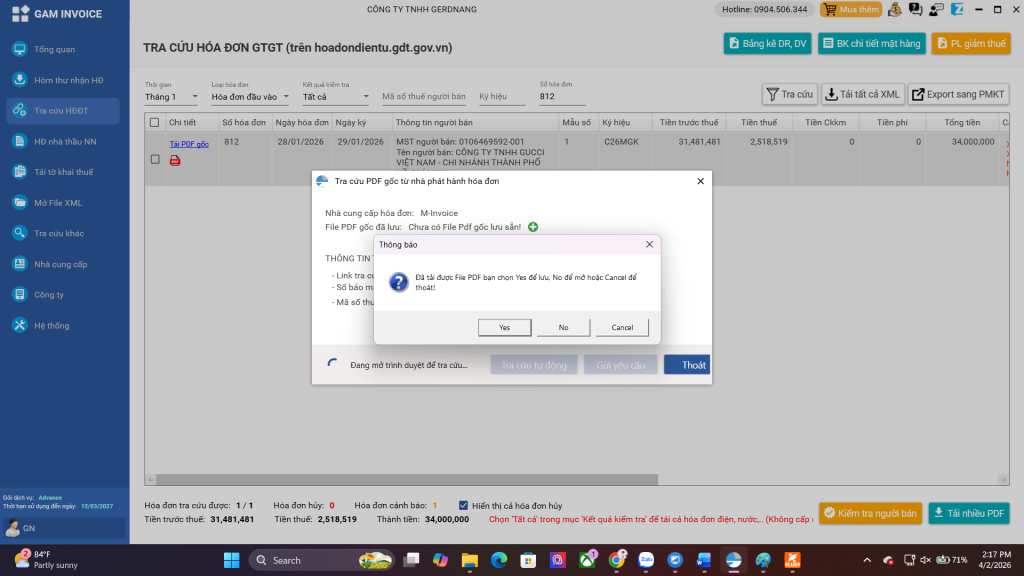Viewport: 1024px width, 576px height.
Task: Click Yes to save the PDF file
Action: [504, 328]
